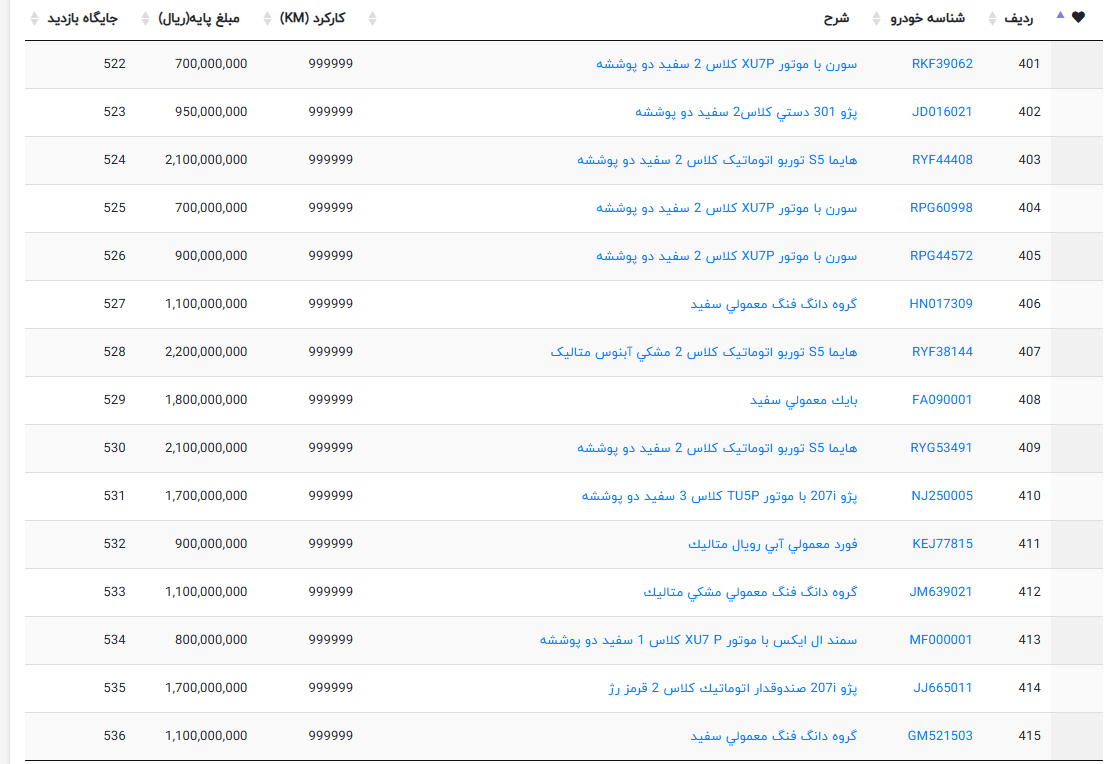Open هايما S5 description in row 409
Image resolution: width=1117 pixels, height=764 pixels.
(717, 448)
